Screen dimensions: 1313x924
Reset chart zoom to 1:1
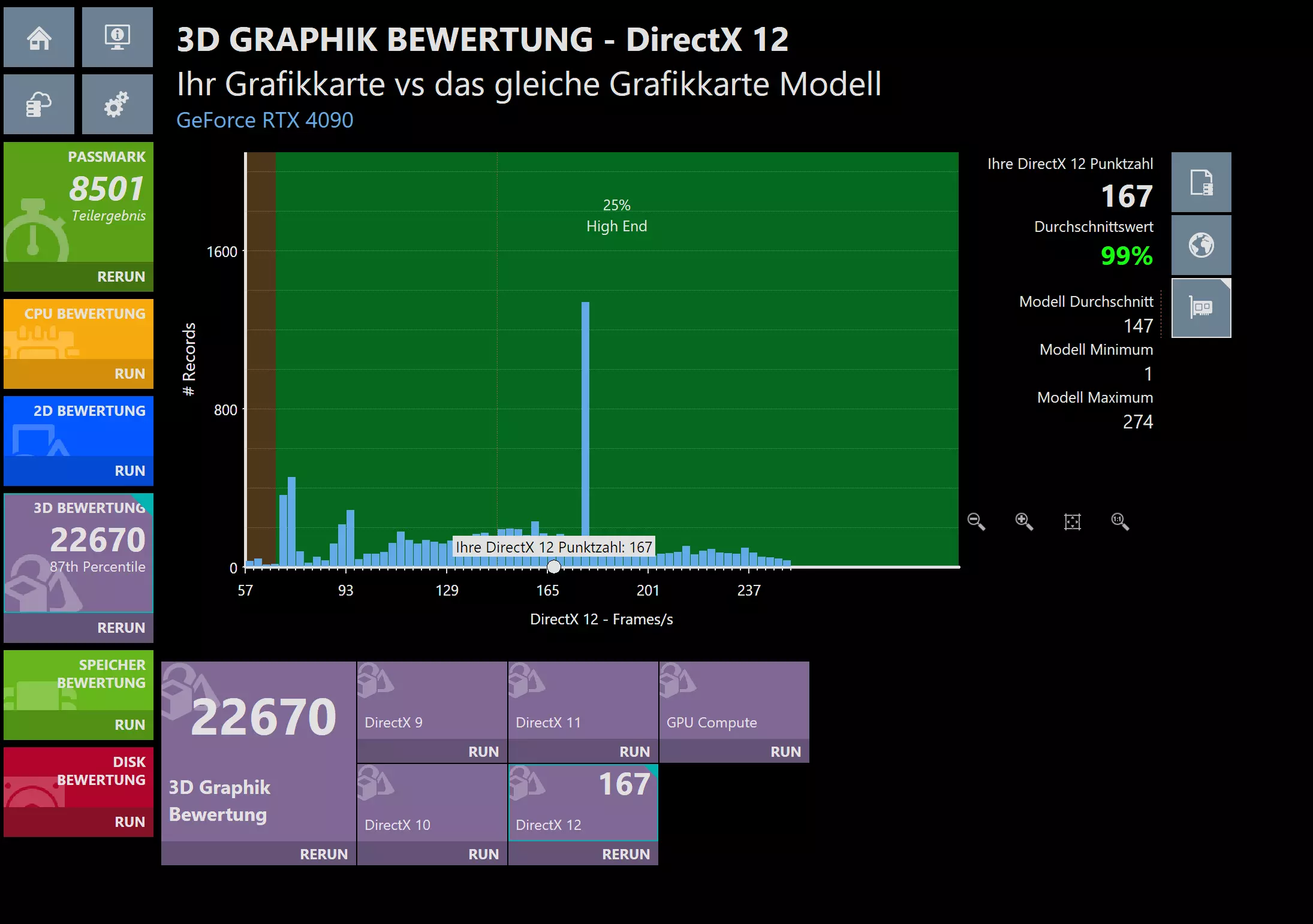pos(1120,521)
